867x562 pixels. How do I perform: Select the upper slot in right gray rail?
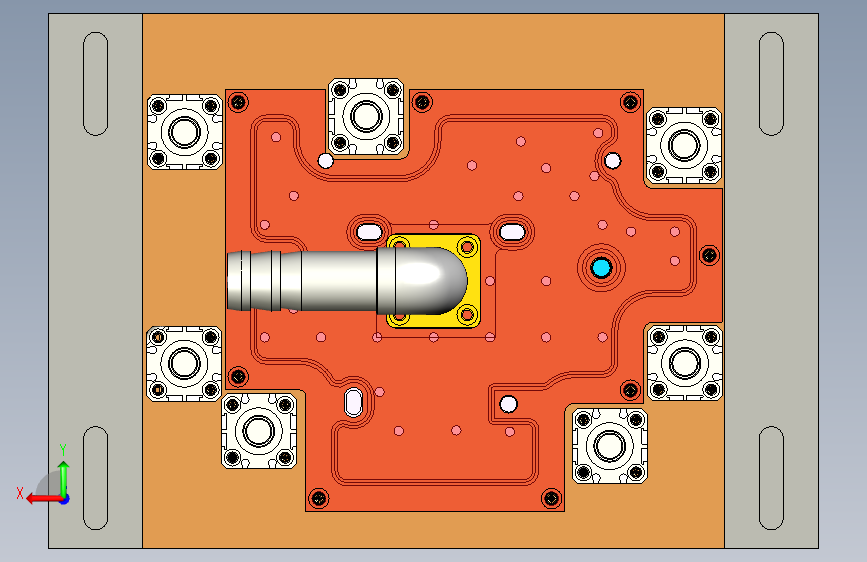(x=771, y=84)
